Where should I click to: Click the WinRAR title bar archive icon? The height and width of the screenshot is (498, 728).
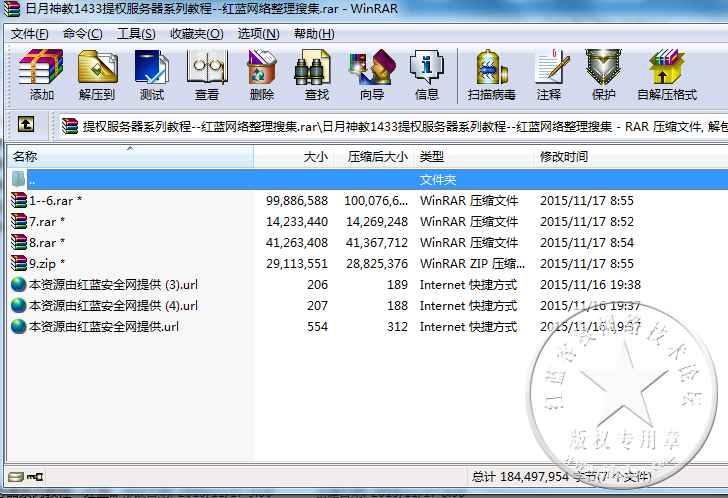(x=12, y=8)
